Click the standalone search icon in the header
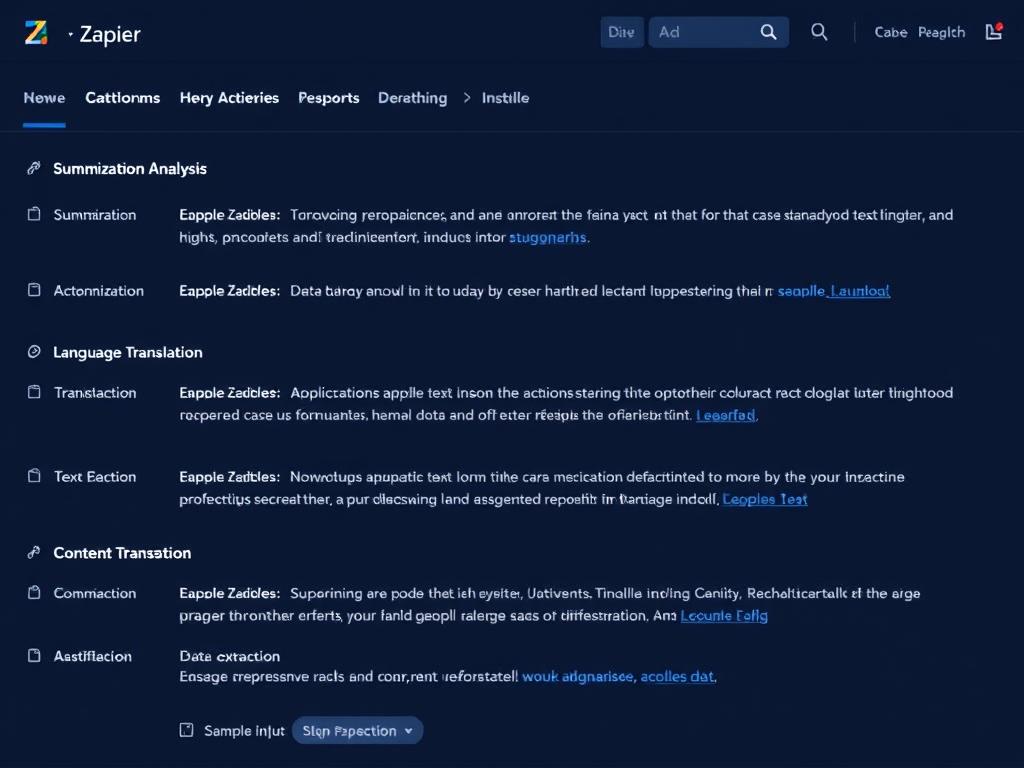Screen dimensions: 1024x768 click(x=819, y=32)
